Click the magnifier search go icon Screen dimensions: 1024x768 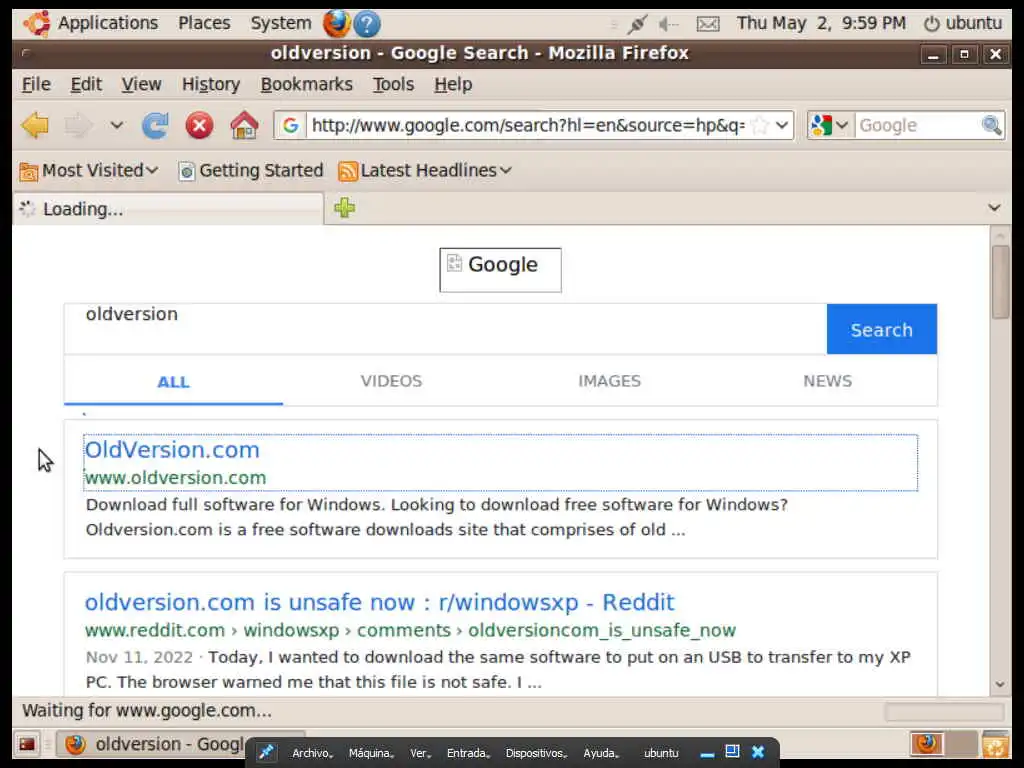(x=991, y=125)
